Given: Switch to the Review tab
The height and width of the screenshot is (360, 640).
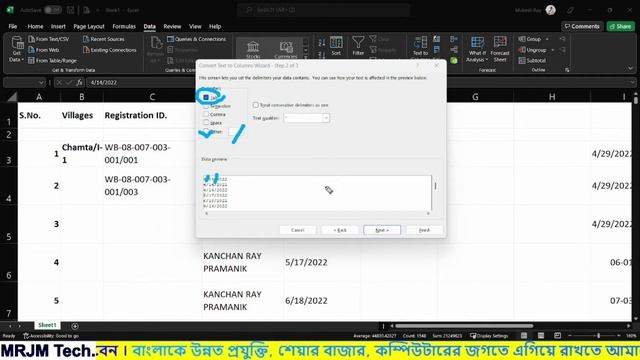Looking at the screenshot, I should coord(172,26).
